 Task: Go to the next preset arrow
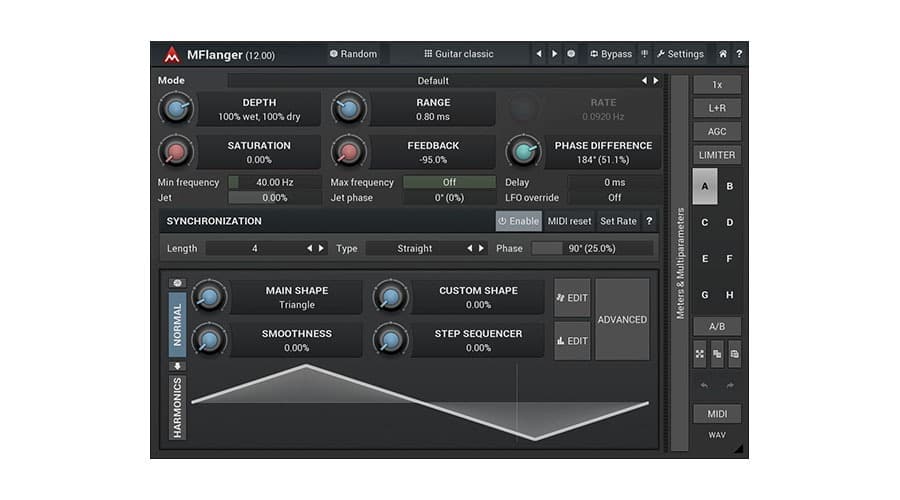[554, 54]
